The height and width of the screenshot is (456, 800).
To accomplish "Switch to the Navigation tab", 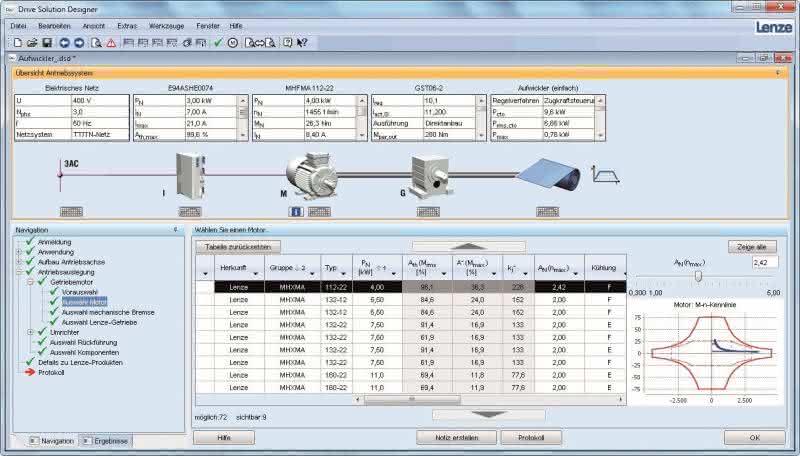I will (x=52, y=441).
